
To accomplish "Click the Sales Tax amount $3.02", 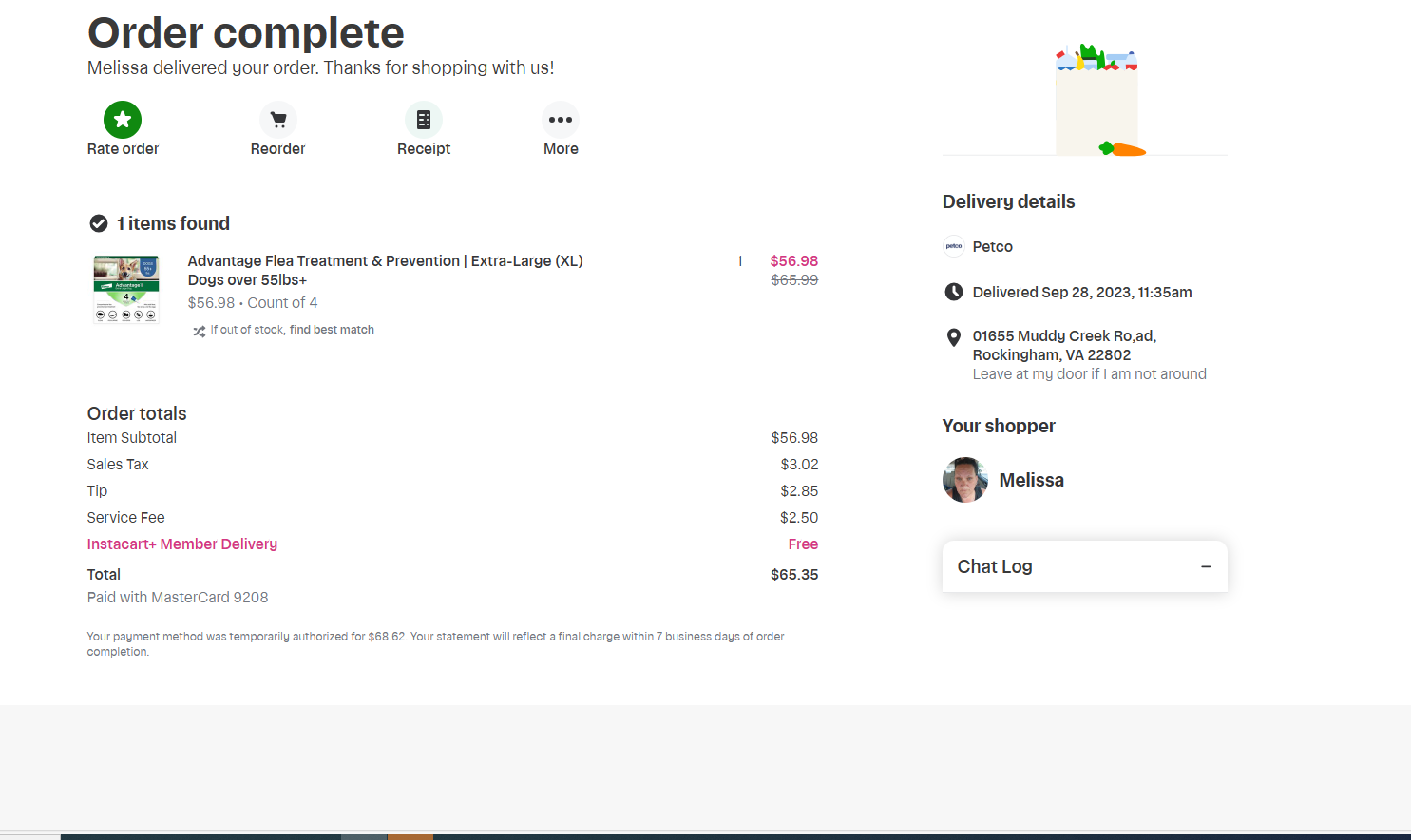I will 799,464.
